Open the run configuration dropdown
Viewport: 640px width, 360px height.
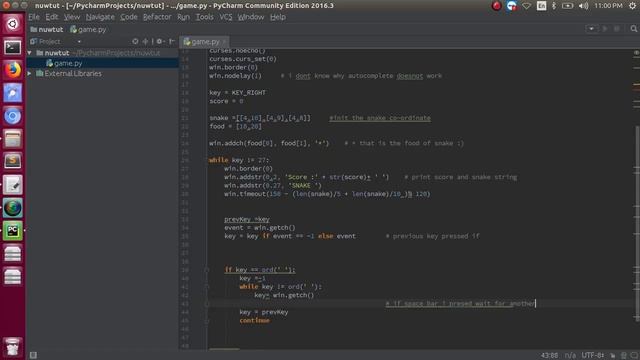tap(591, 29)
